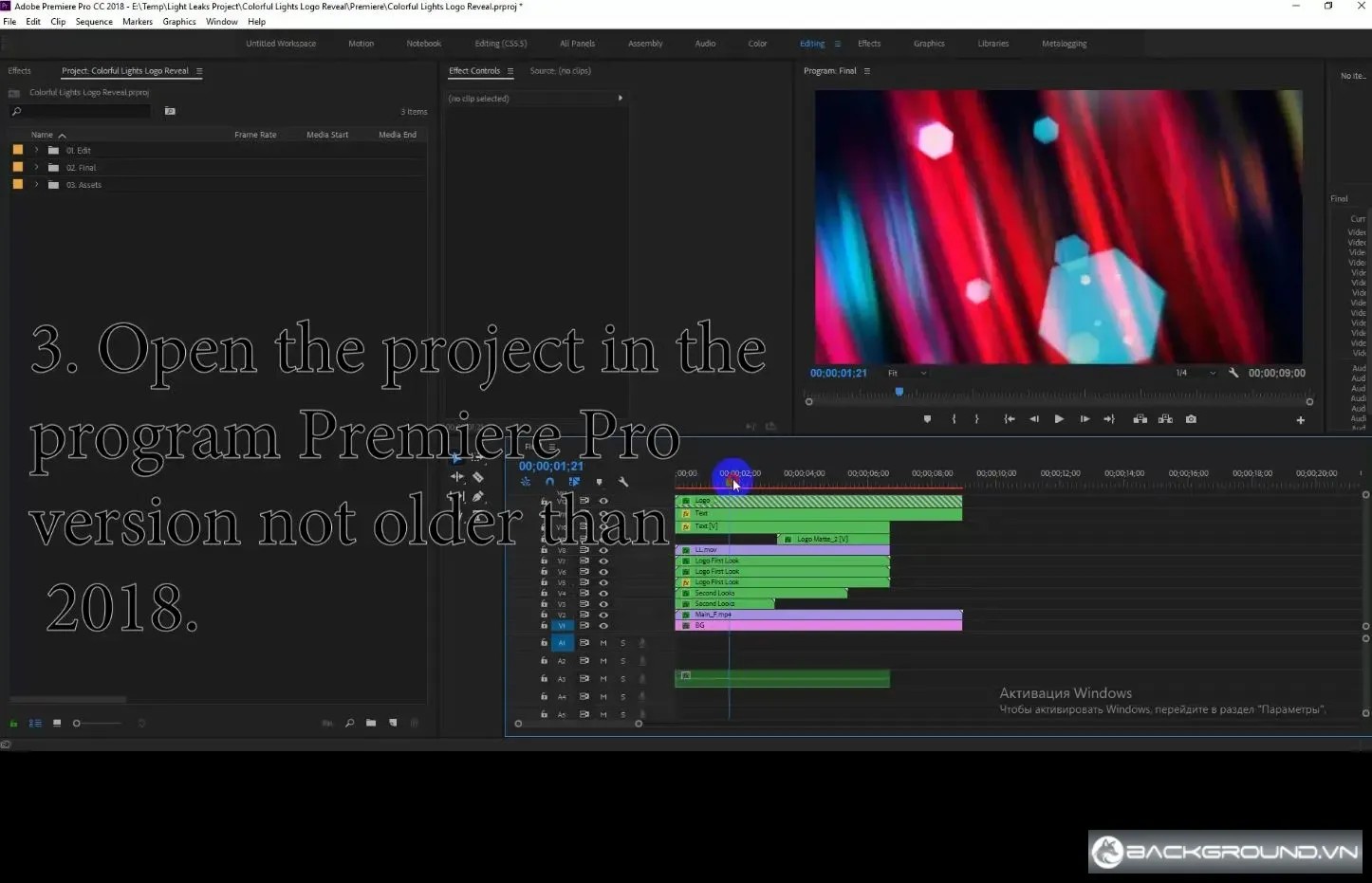
Task: Click the Program monitor blue playhead marker
Action: (899, 391)
